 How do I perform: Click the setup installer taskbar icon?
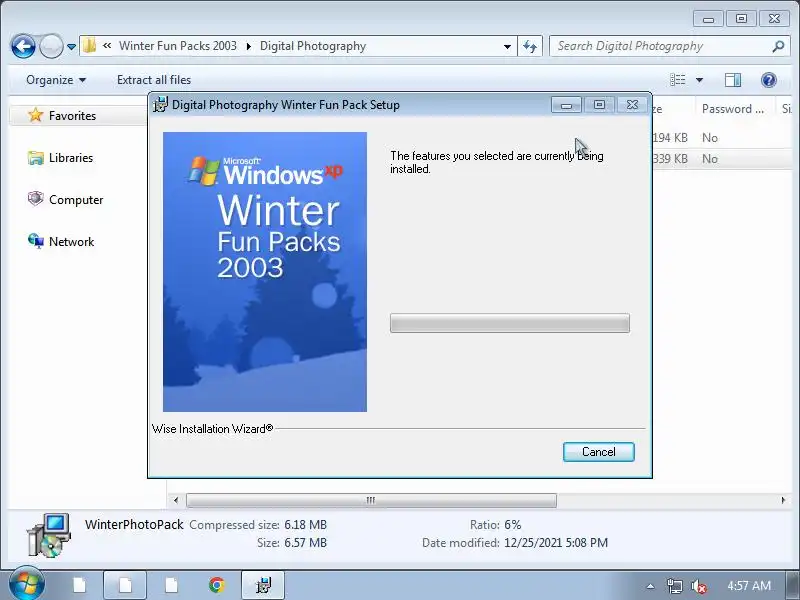click(x=263, y=585)
